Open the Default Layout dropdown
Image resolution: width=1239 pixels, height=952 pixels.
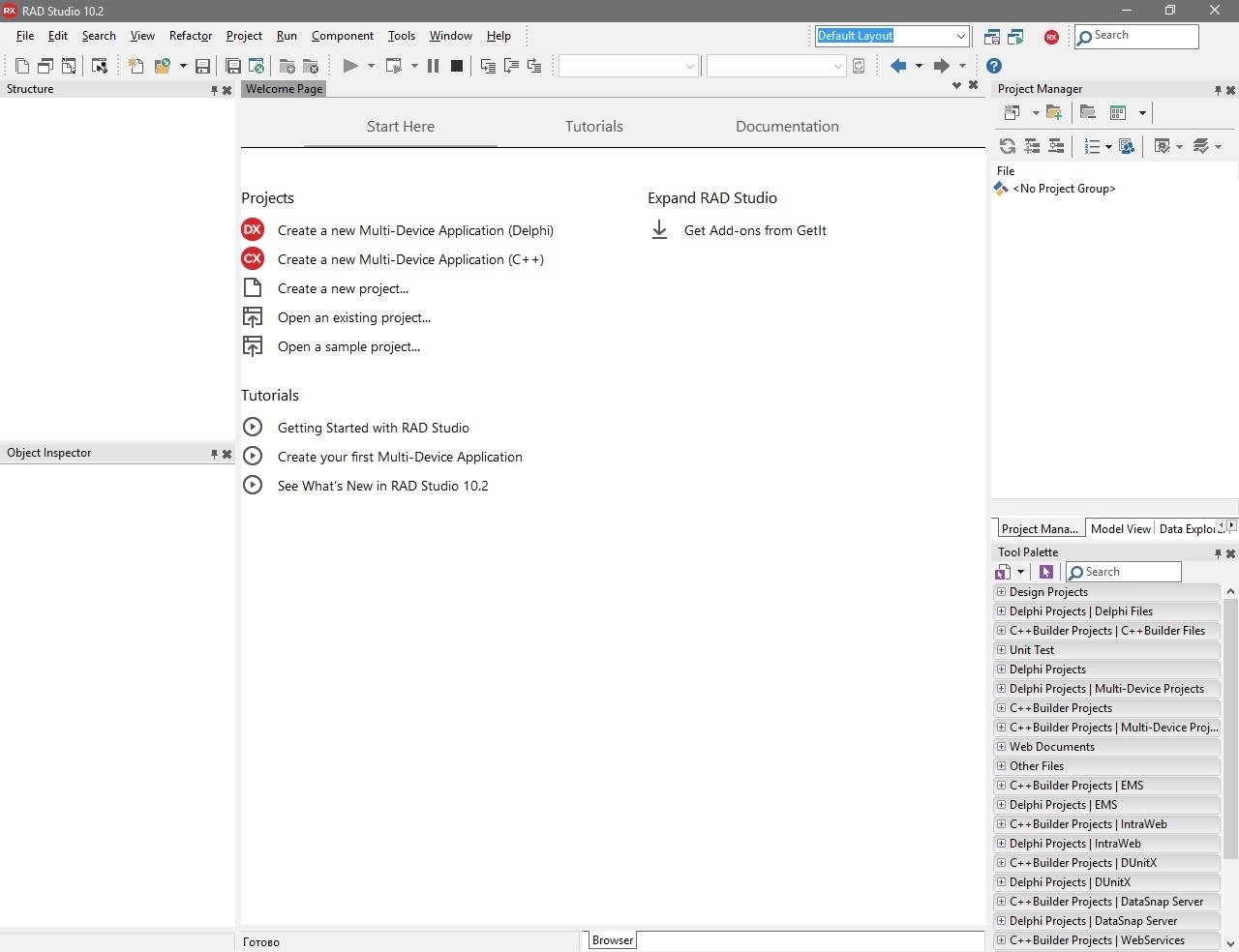point(960,37)
